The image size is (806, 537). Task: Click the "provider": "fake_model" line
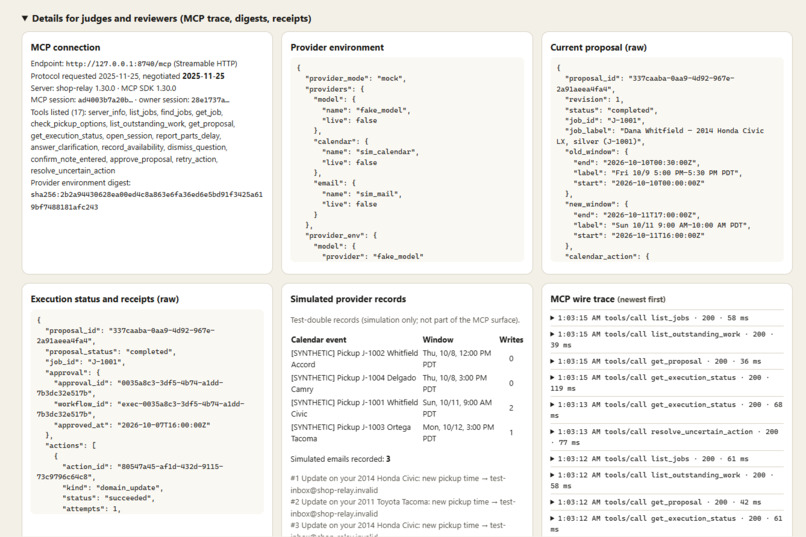pos(373,256)
